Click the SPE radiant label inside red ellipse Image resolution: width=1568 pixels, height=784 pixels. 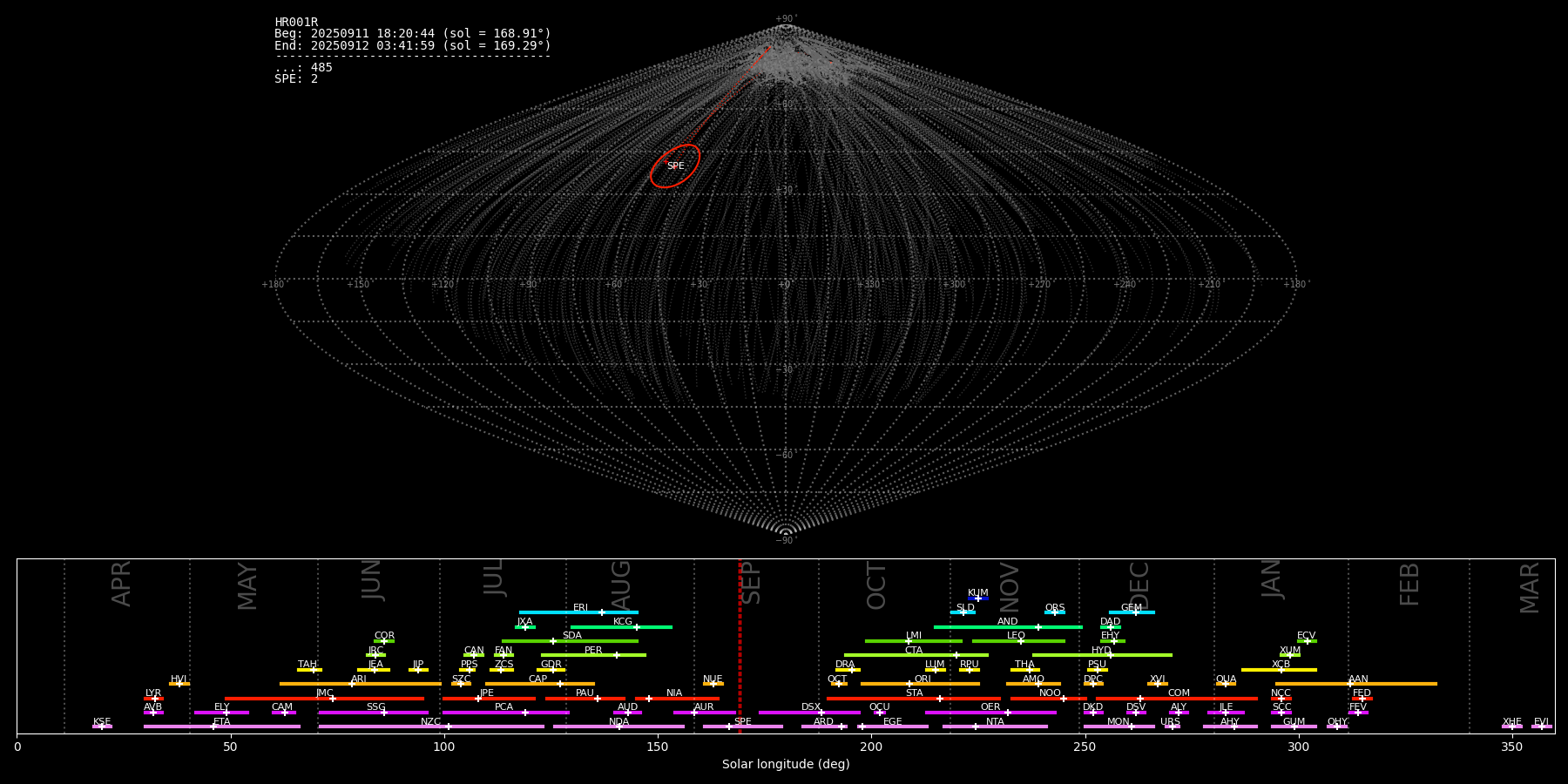click(x=676, y=166)
